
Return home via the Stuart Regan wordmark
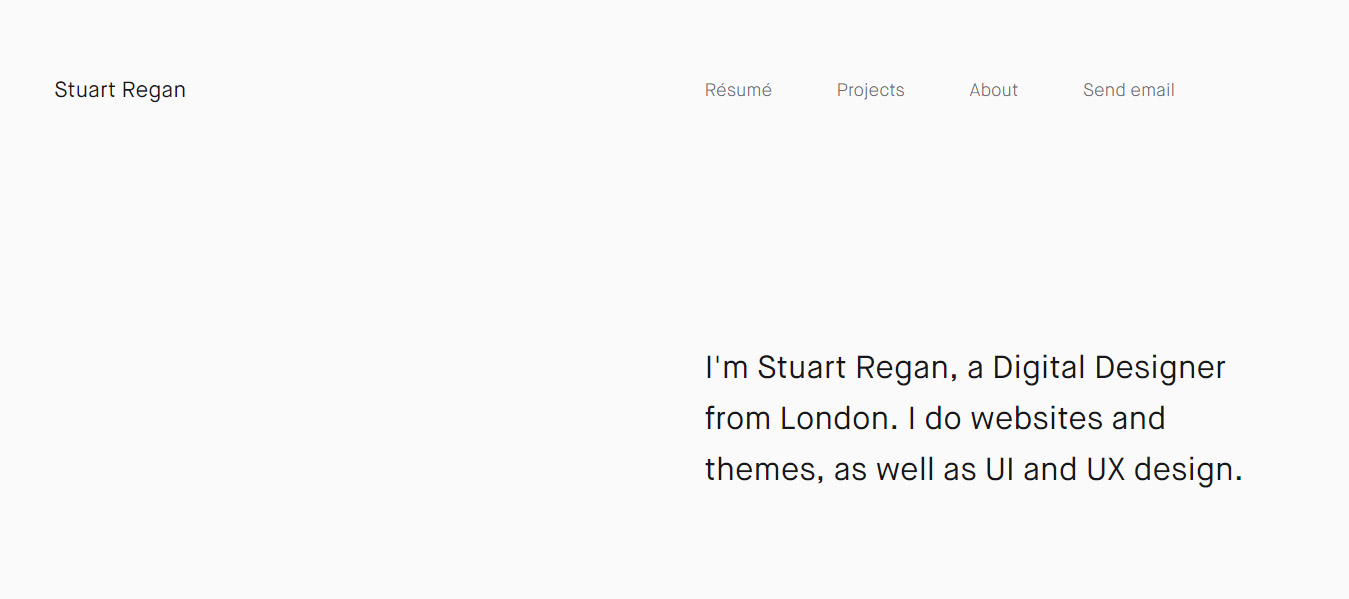120,90
